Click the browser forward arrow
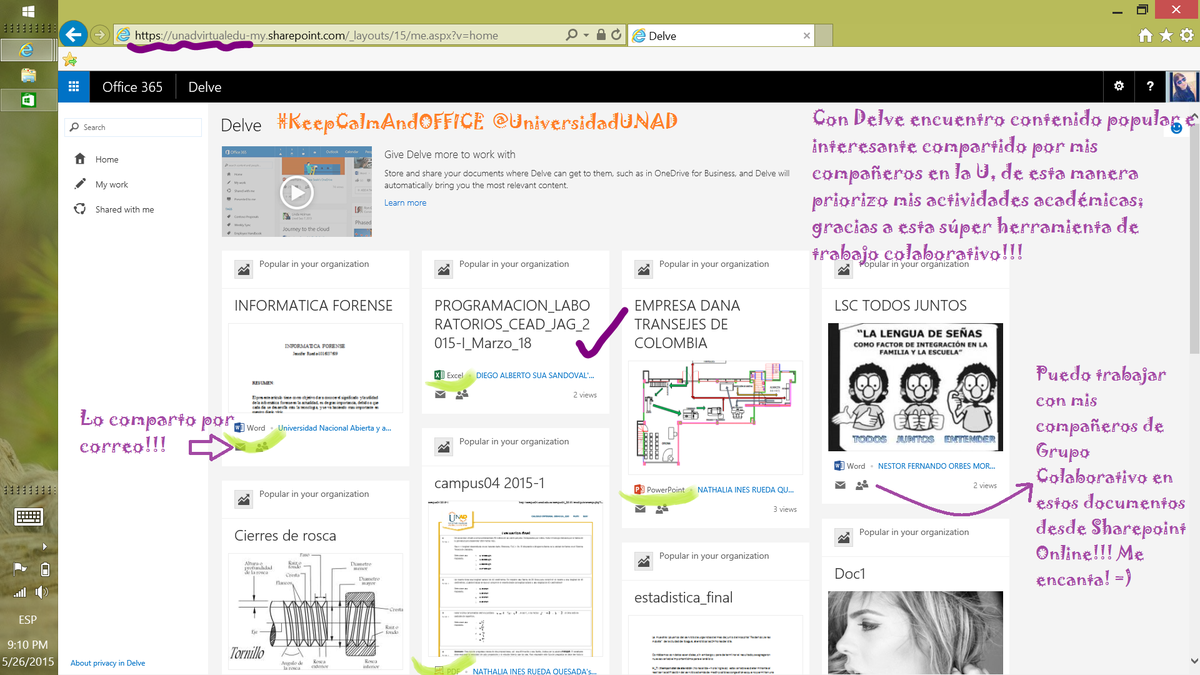This screenshot has height=675, width=1200. [x=99, y=35]
